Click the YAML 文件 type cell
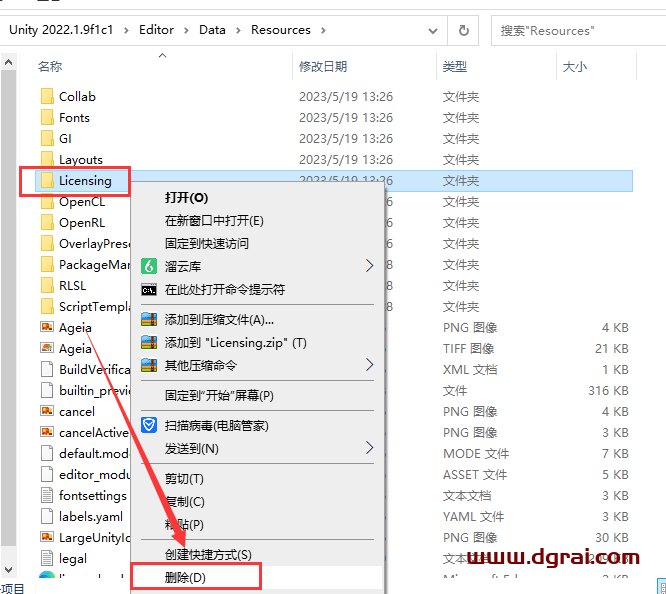 click(x=474, y=517)
